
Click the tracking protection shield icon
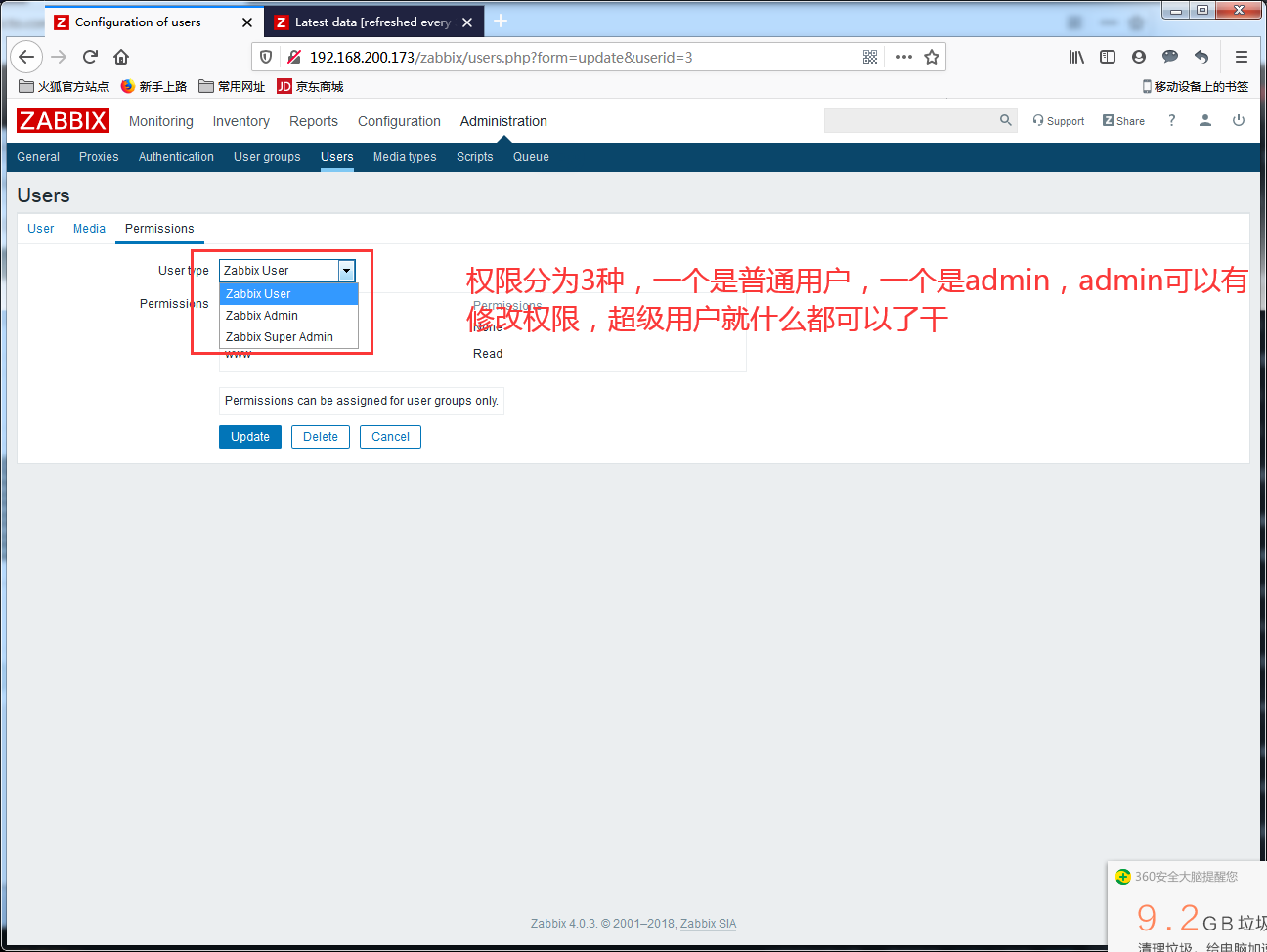(x=266, y=57)
